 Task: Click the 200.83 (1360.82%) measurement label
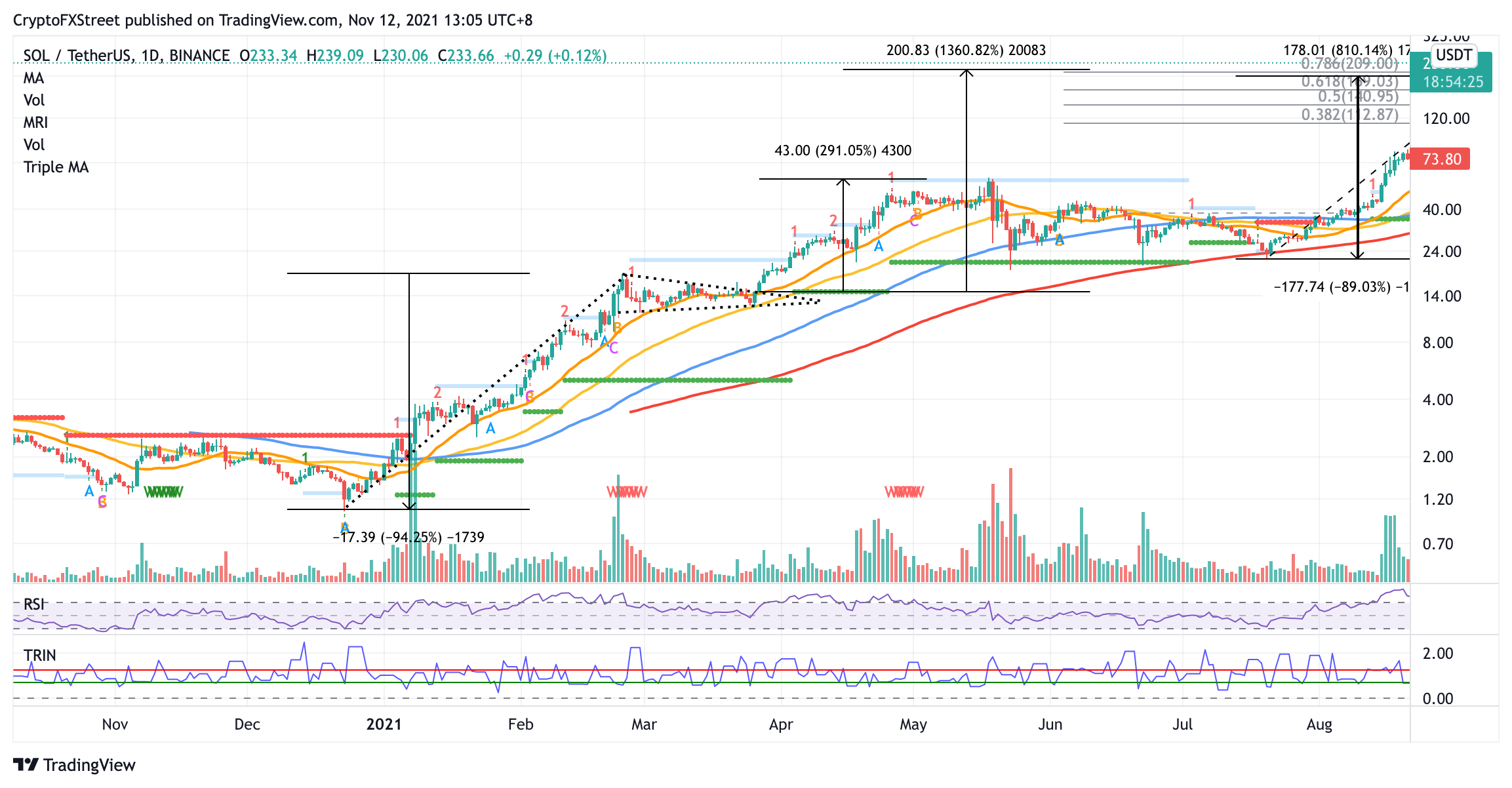(966, 50)
